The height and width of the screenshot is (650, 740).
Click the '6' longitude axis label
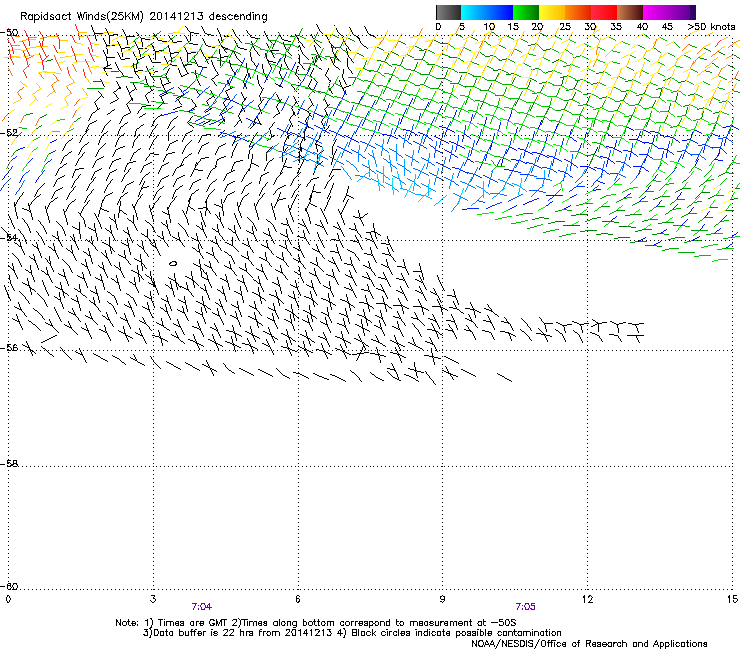[x=298, y=599]
